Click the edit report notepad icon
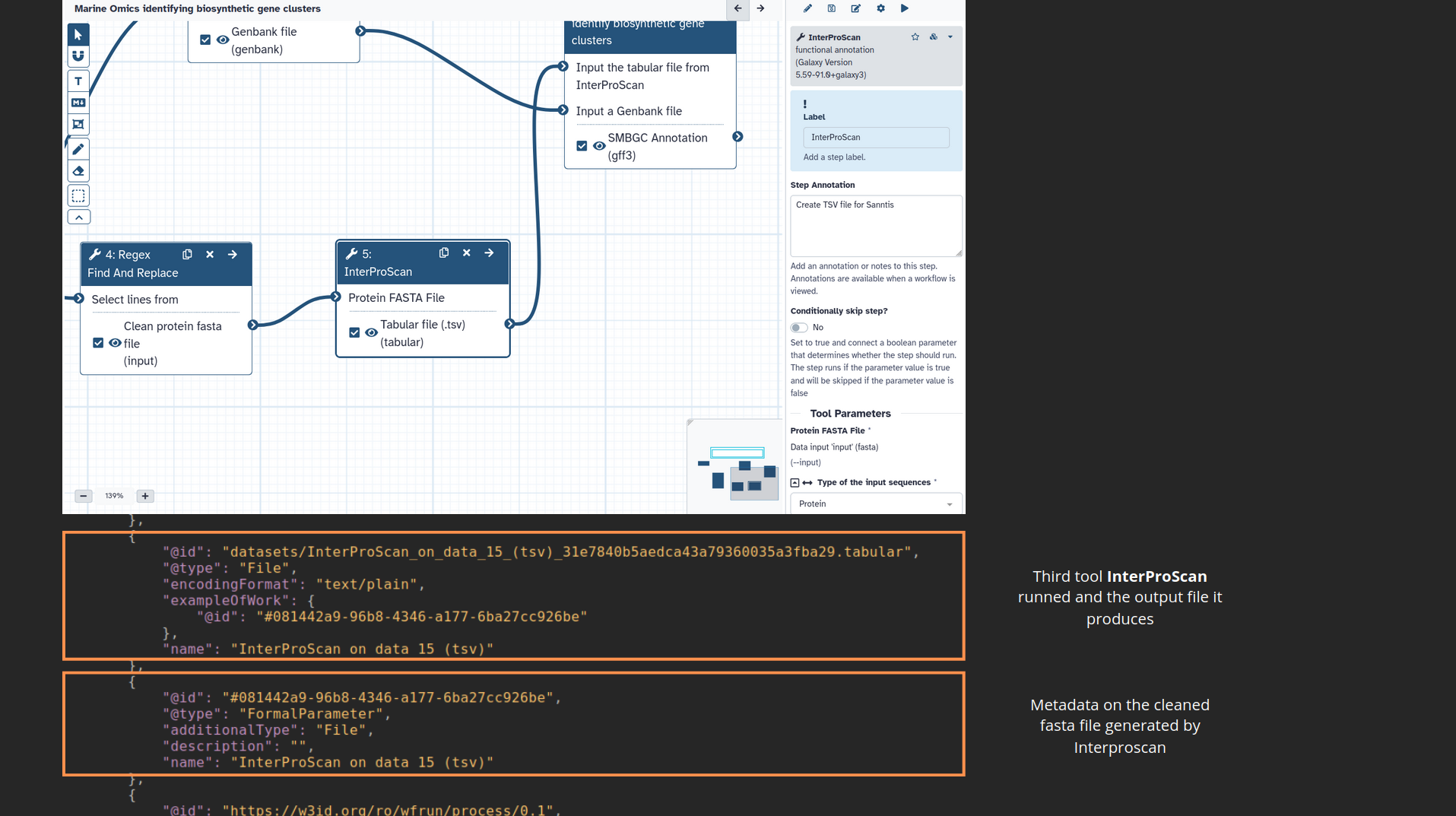 pos(856,8)
